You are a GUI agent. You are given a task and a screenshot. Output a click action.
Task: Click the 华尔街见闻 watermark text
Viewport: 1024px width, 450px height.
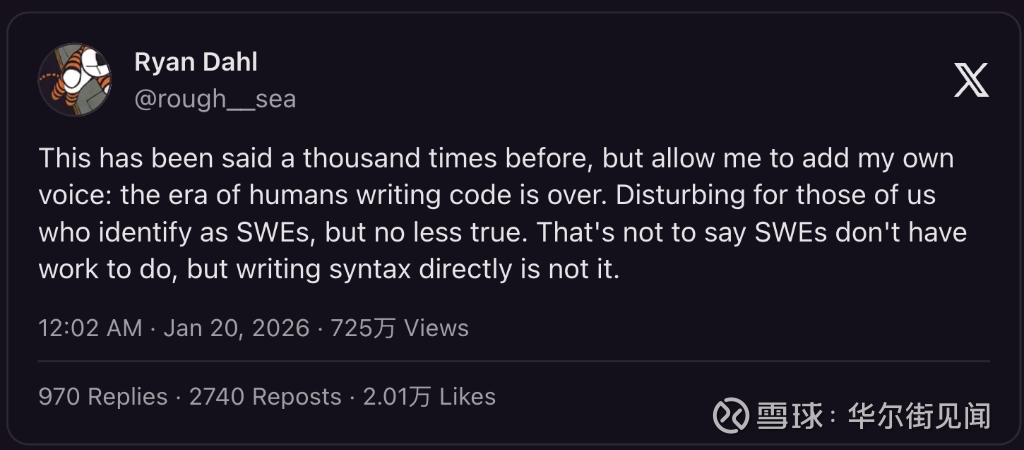918,412
